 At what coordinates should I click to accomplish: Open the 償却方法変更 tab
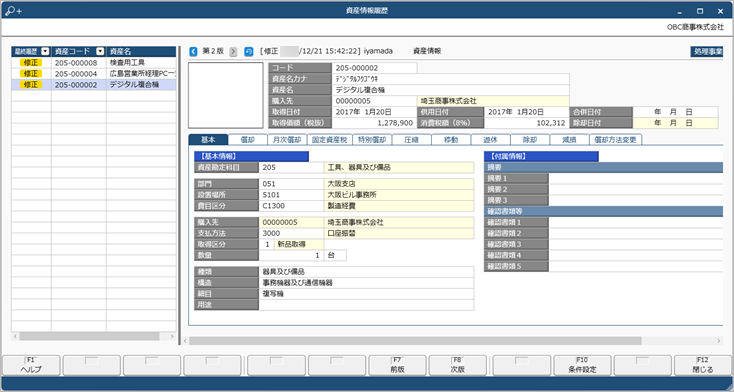[615, 140]
